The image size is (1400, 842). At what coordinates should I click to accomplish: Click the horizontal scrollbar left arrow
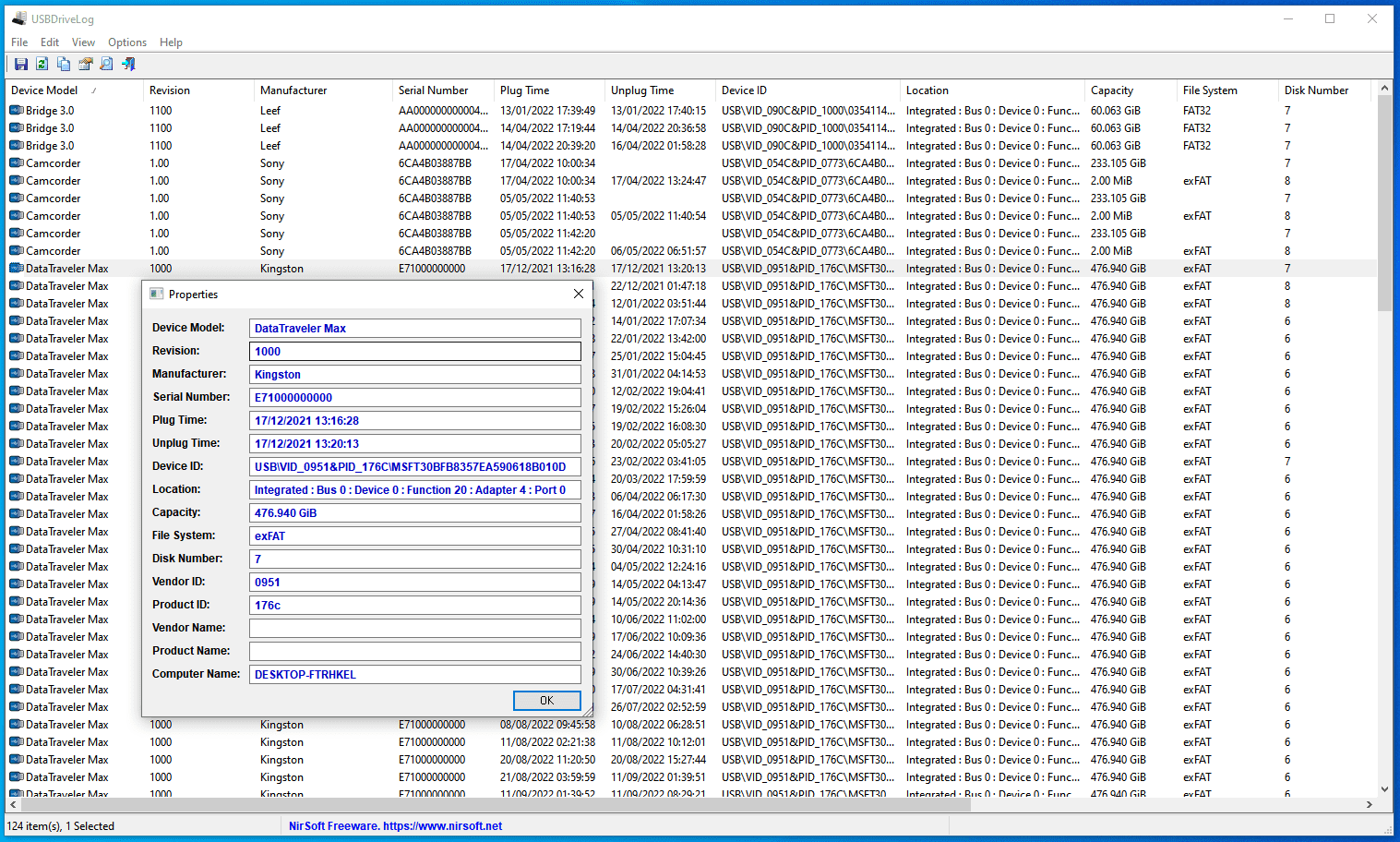pyautogui.click(x=13, y=805)
